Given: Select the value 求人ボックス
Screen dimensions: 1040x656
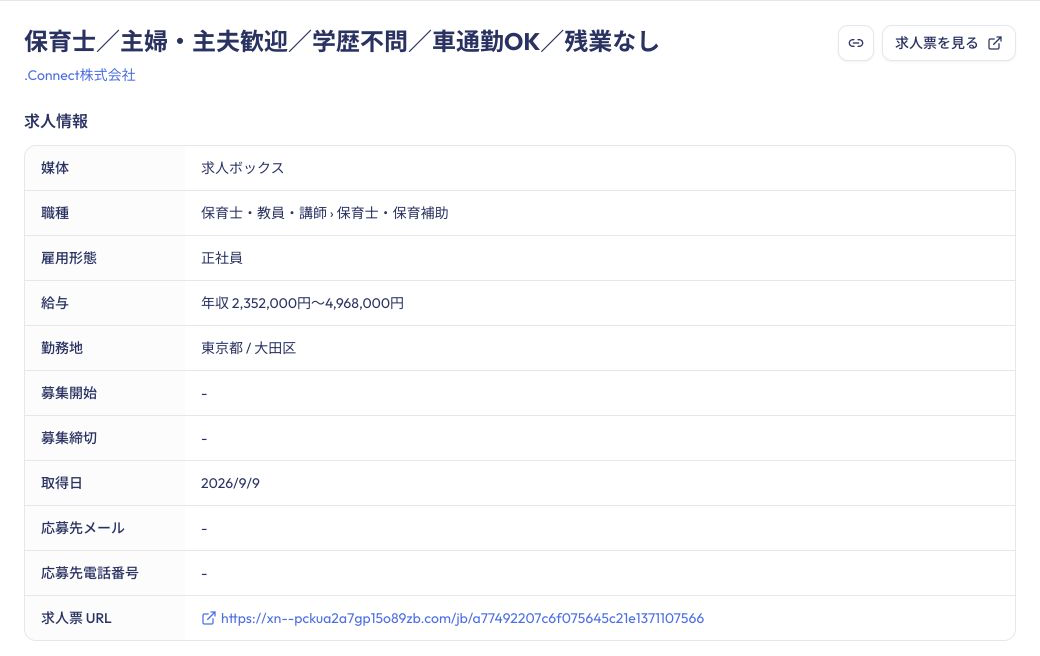Looking at the screenshot, I should coord(243,168).
